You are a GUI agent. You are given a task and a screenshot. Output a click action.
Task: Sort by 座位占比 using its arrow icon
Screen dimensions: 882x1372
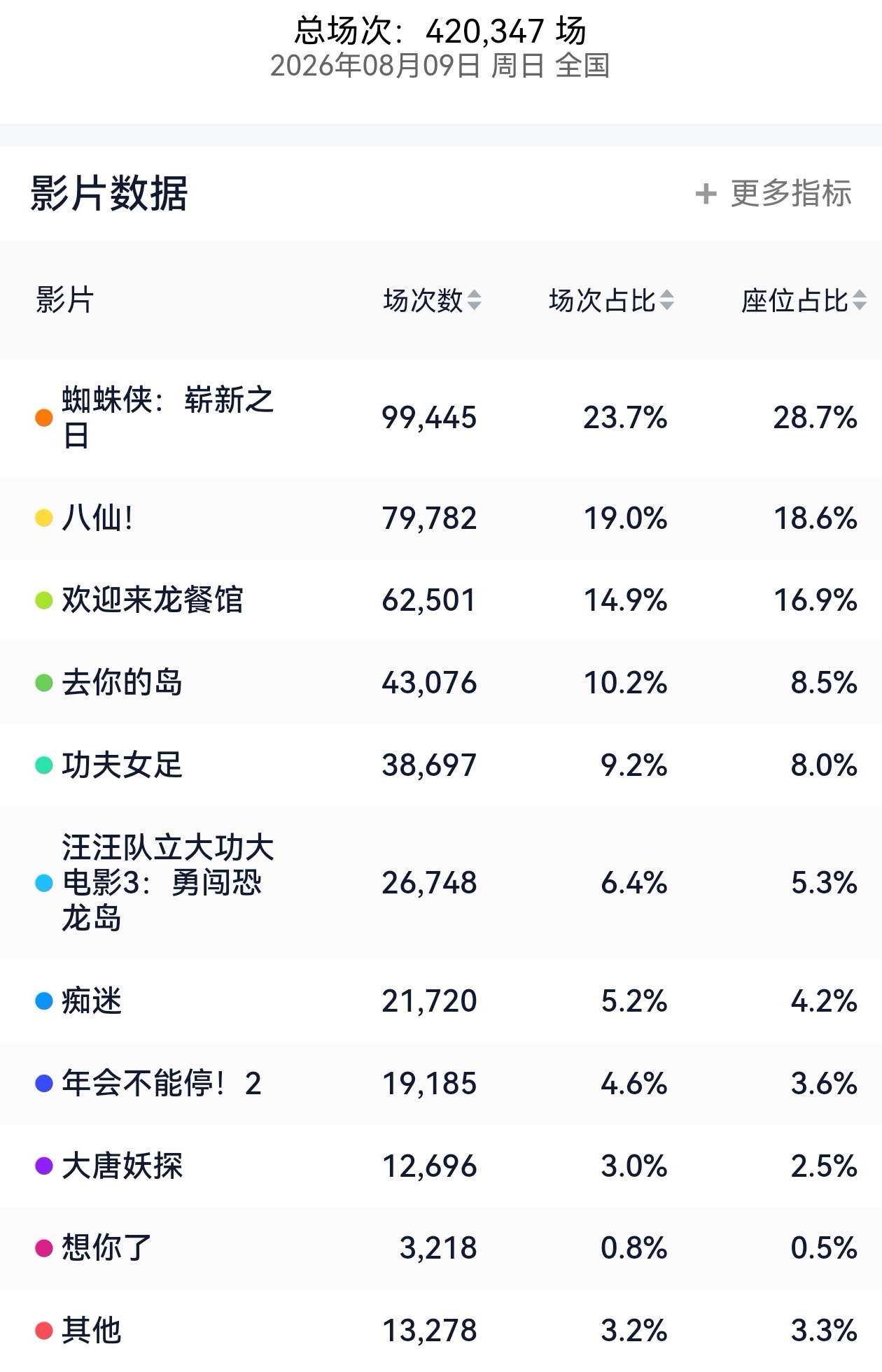click(x=859, y=300)
